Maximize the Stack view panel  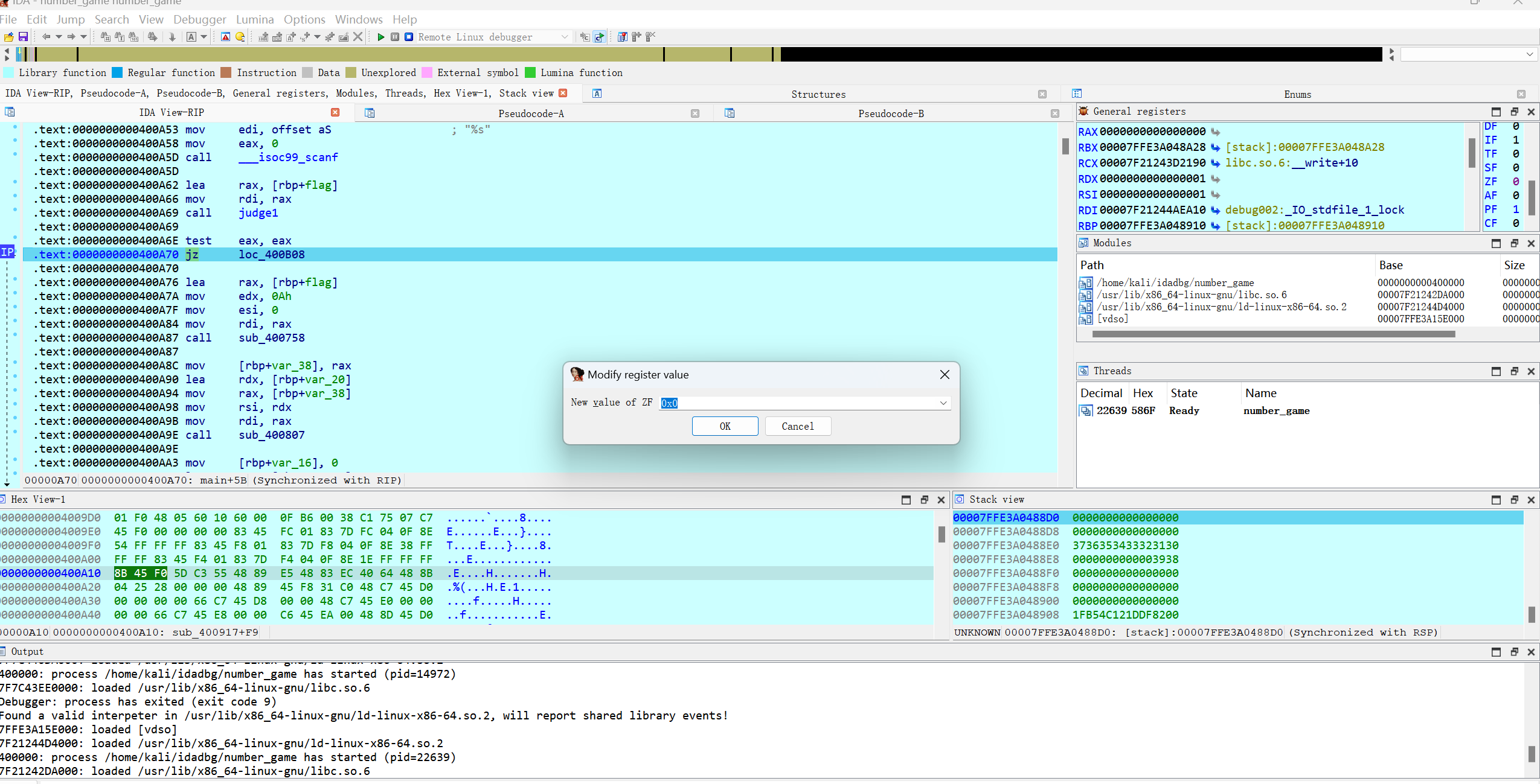pos(1496,500)
